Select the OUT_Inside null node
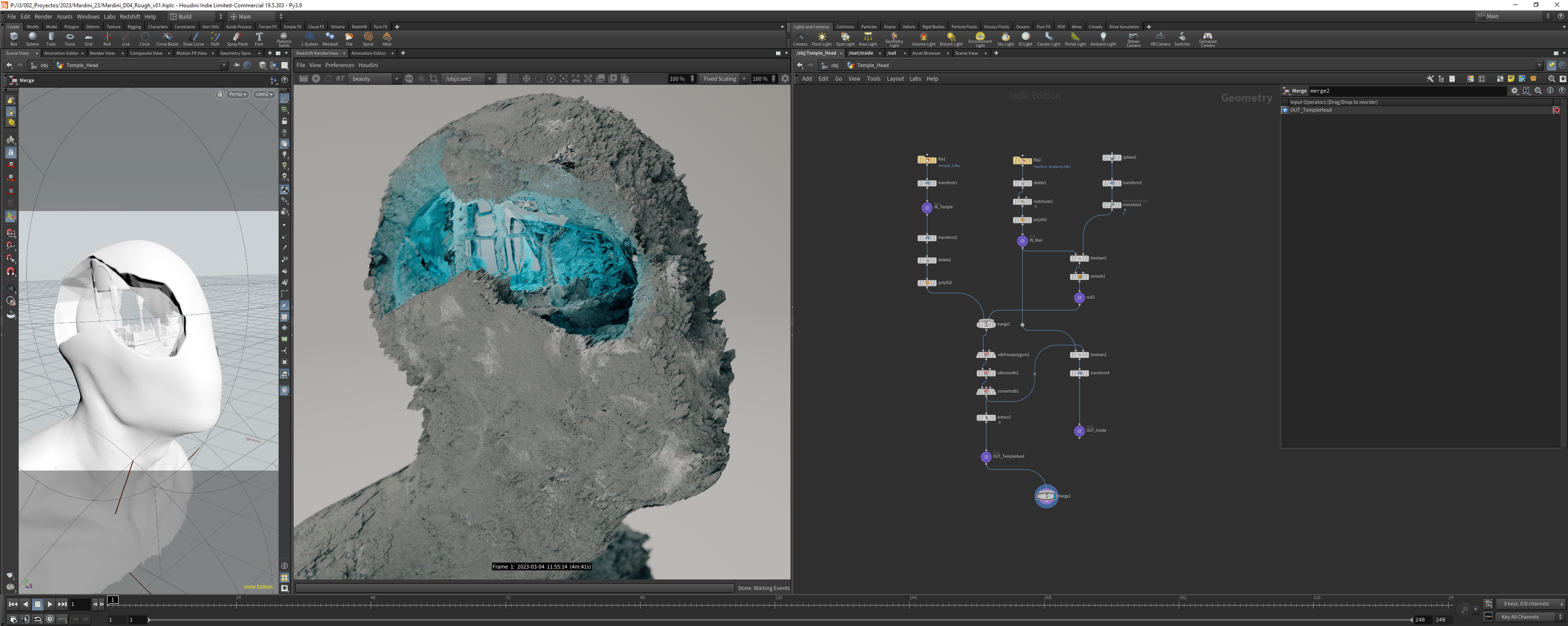 pos(1079,430)
